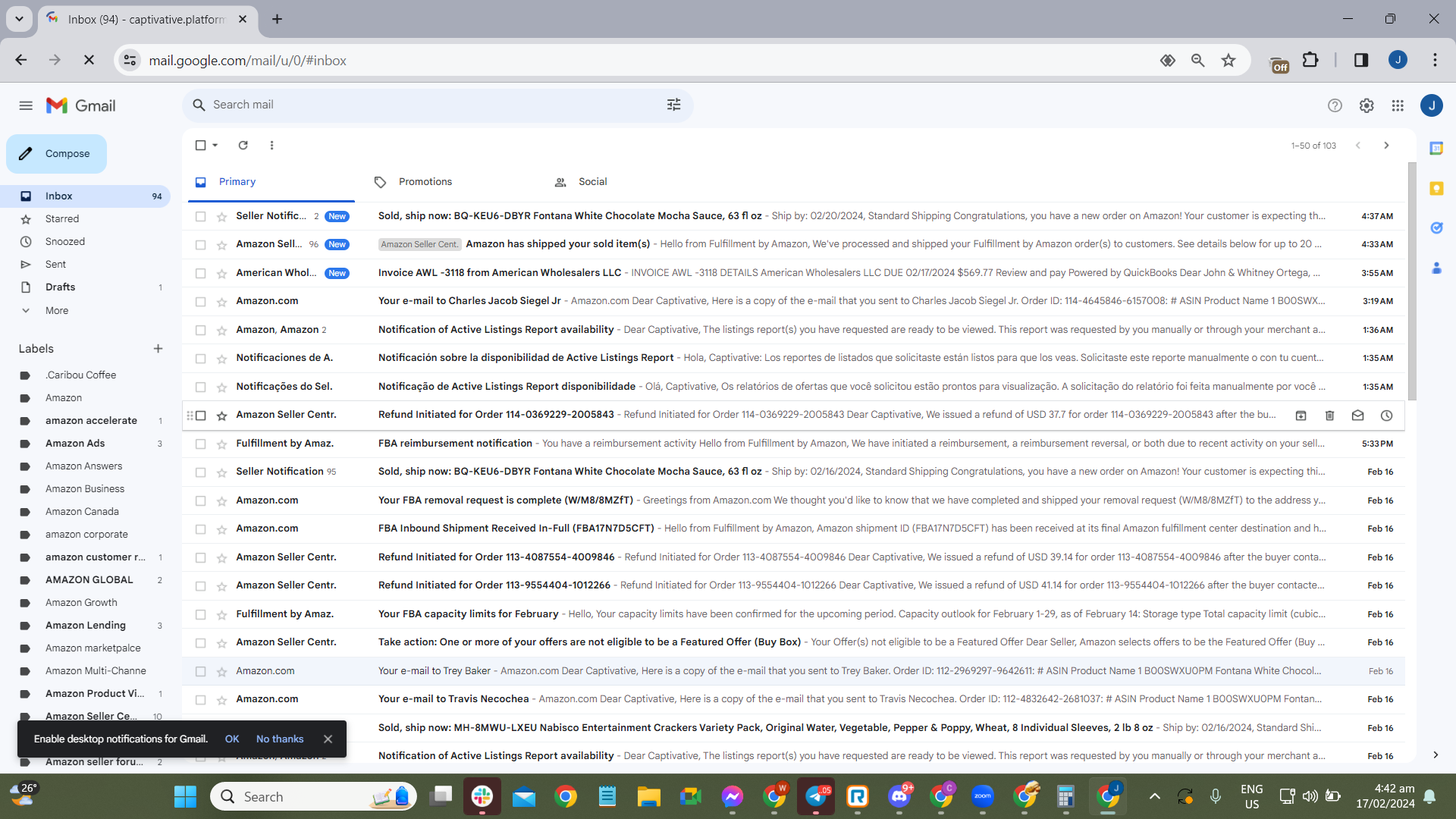The image size is (1456, 819).
Task: Open Windows taskbar search box
Action: 313,796
